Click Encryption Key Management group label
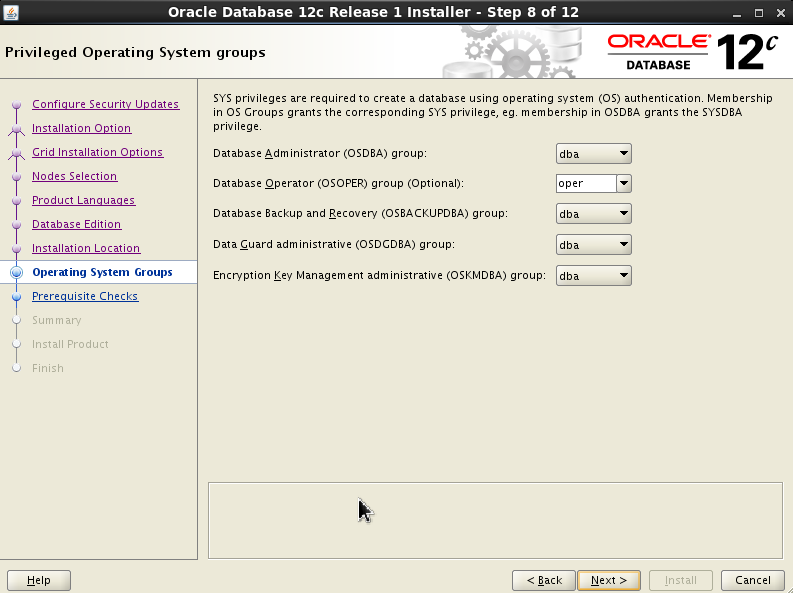This screenshot has height=593, width=793. (x=379, y=276)
